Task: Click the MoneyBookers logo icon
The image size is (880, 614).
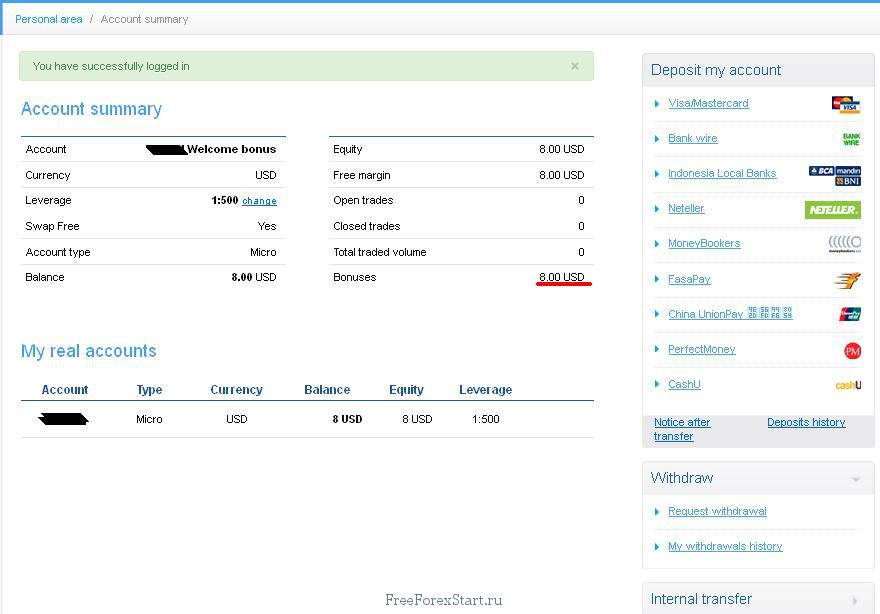Action: pyautogui.click(x=844, y=244)
